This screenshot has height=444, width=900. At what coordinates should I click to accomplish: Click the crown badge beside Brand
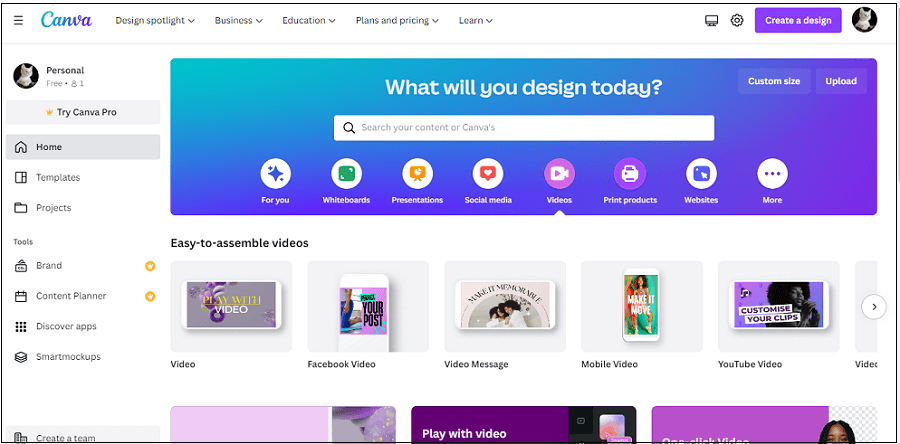150,266
